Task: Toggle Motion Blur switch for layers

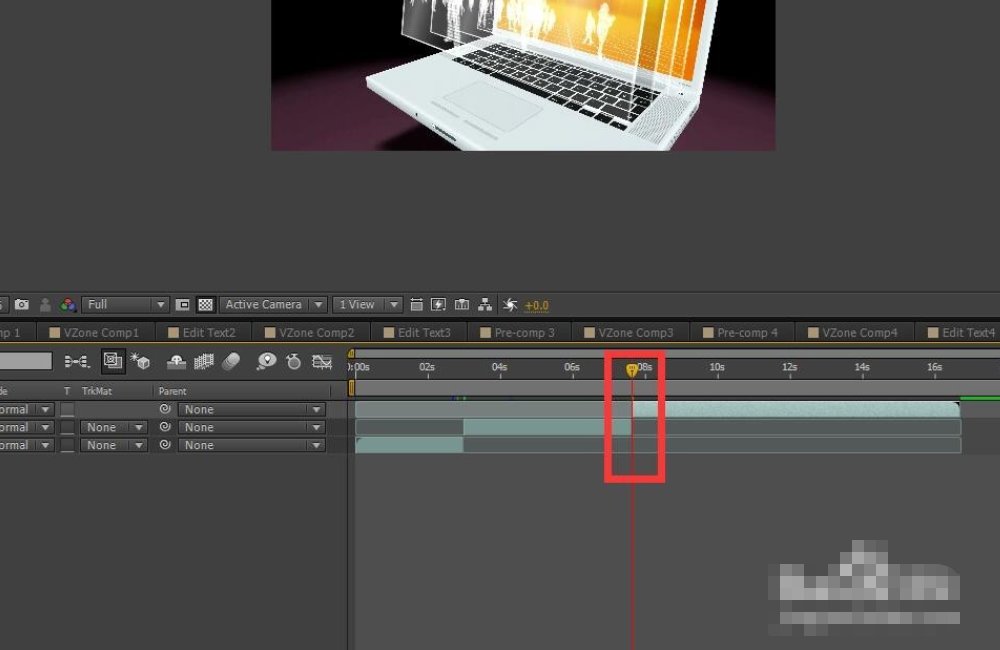Action: click(x=231, y=362)
